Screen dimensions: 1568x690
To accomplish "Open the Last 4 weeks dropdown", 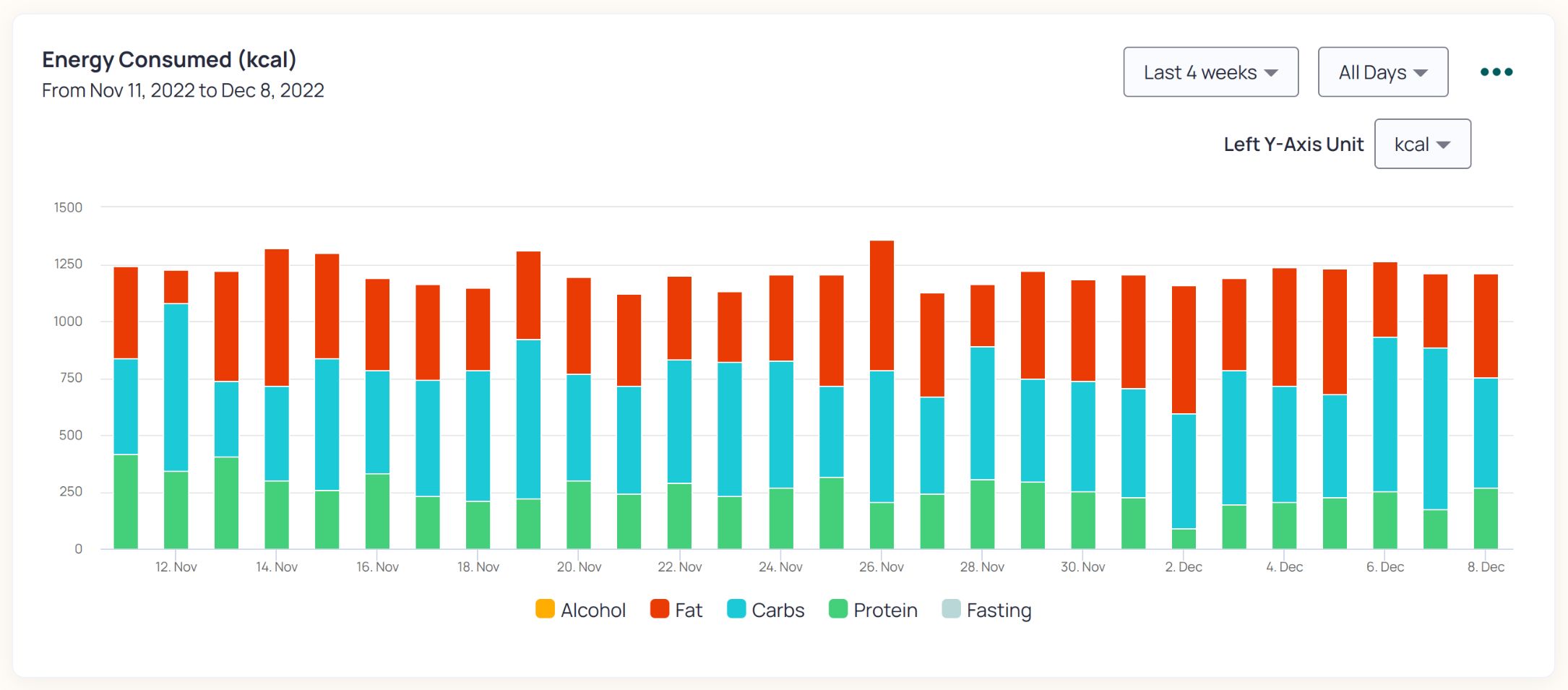I will pos(1210,72).
